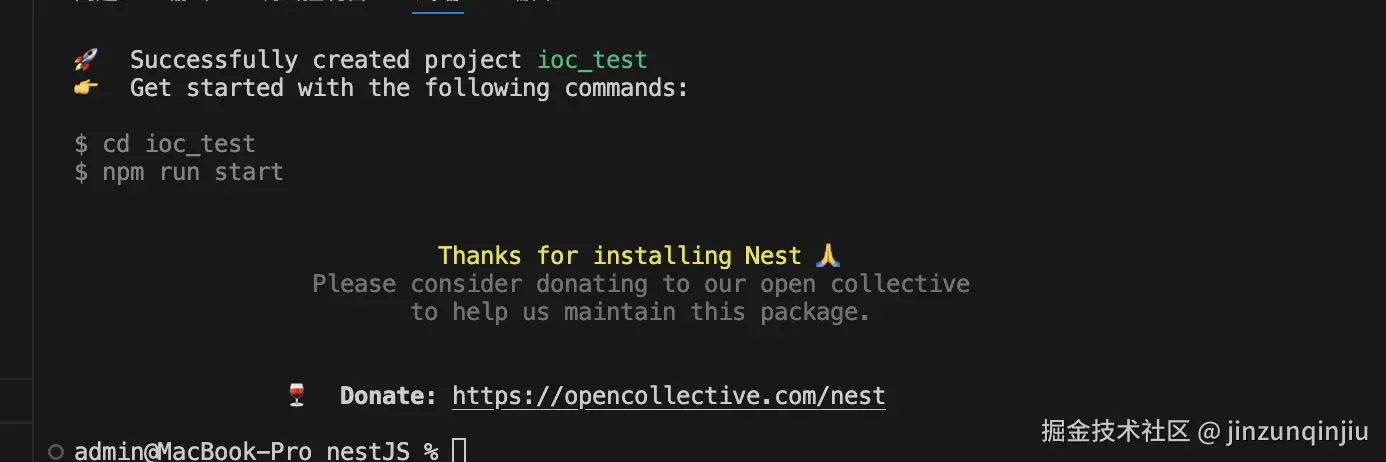Click the 'cd ioc_test' command line
1386x462 pixels.
pos(177,144)
